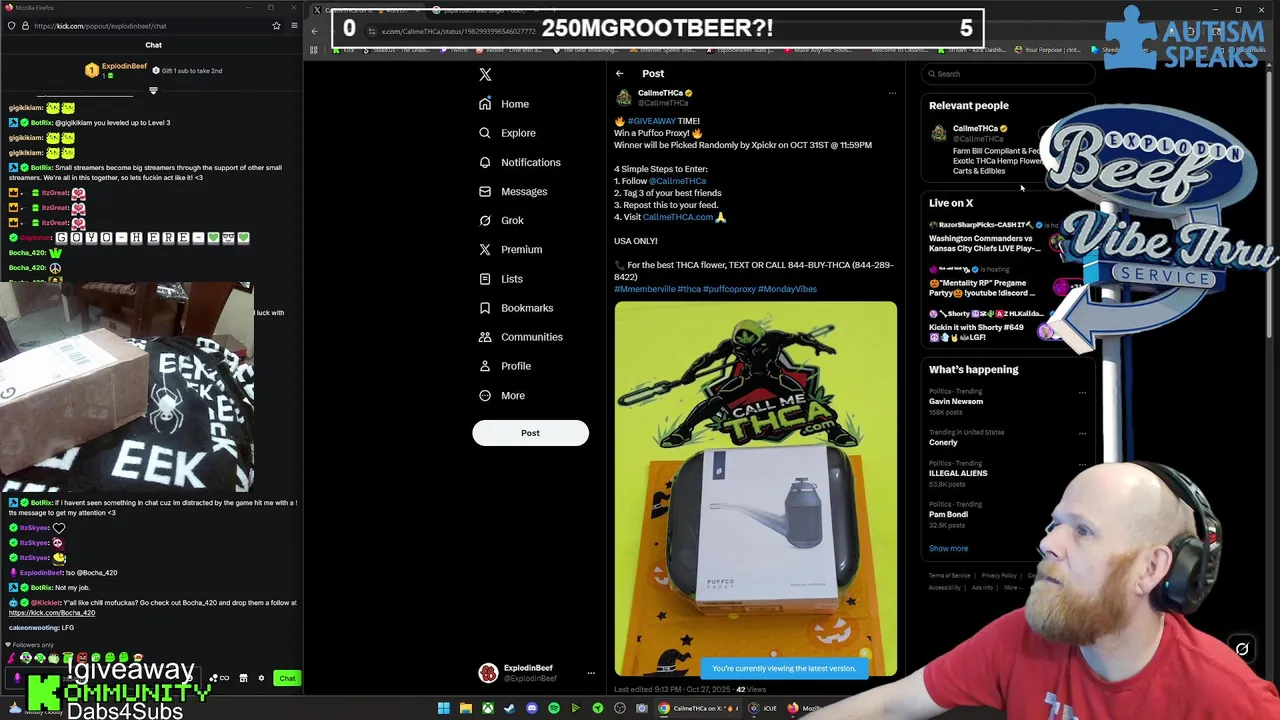
Task: Open Bookmarks in X sidebar
Action: [x=515, y=308]
